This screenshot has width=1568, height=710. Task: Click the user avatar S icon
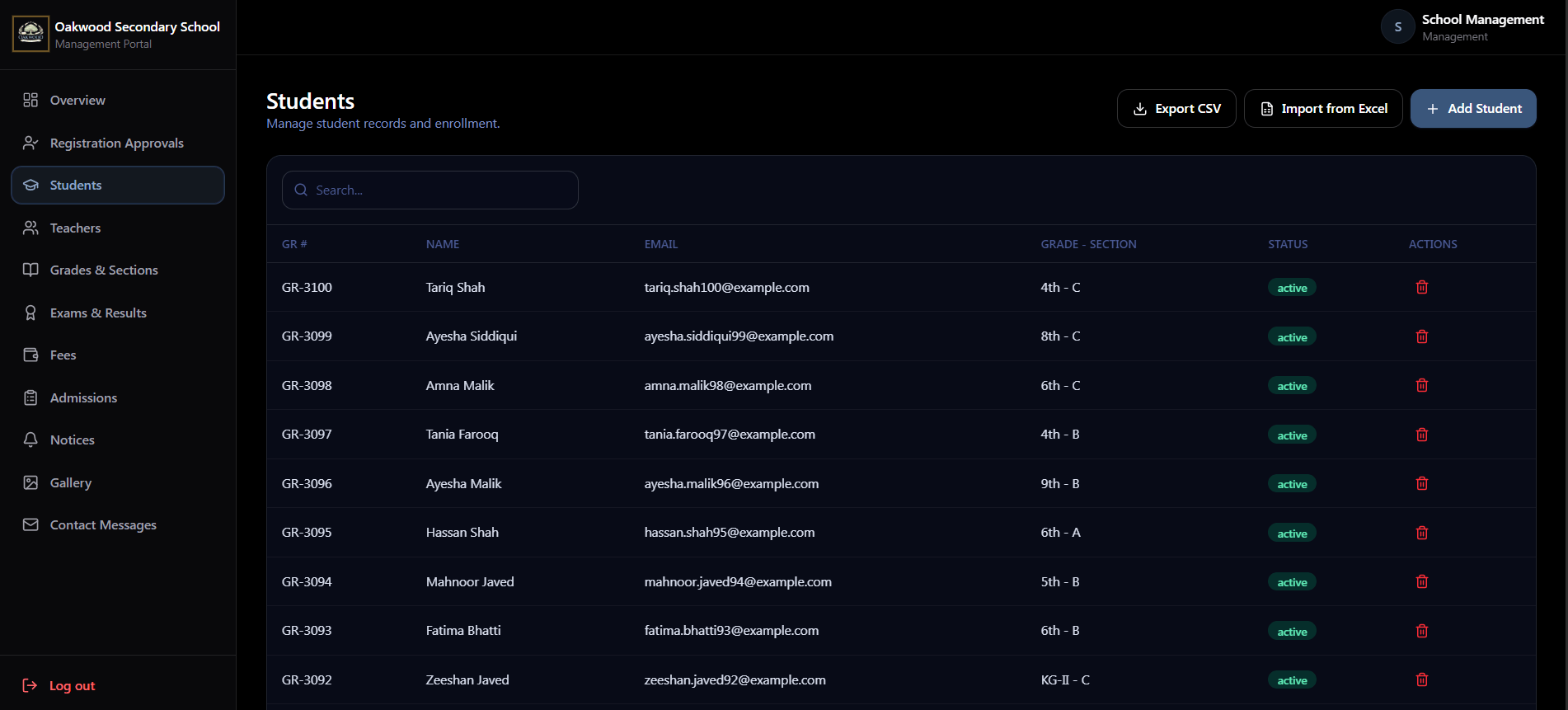coord(1397,26)
